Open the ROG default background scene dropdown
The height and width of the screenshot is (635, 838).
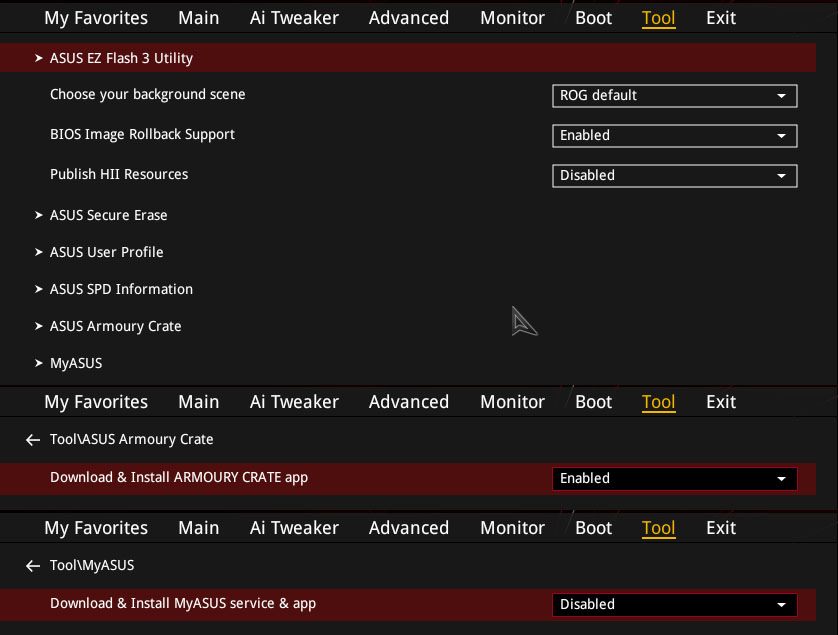click(x=674, y=96)
